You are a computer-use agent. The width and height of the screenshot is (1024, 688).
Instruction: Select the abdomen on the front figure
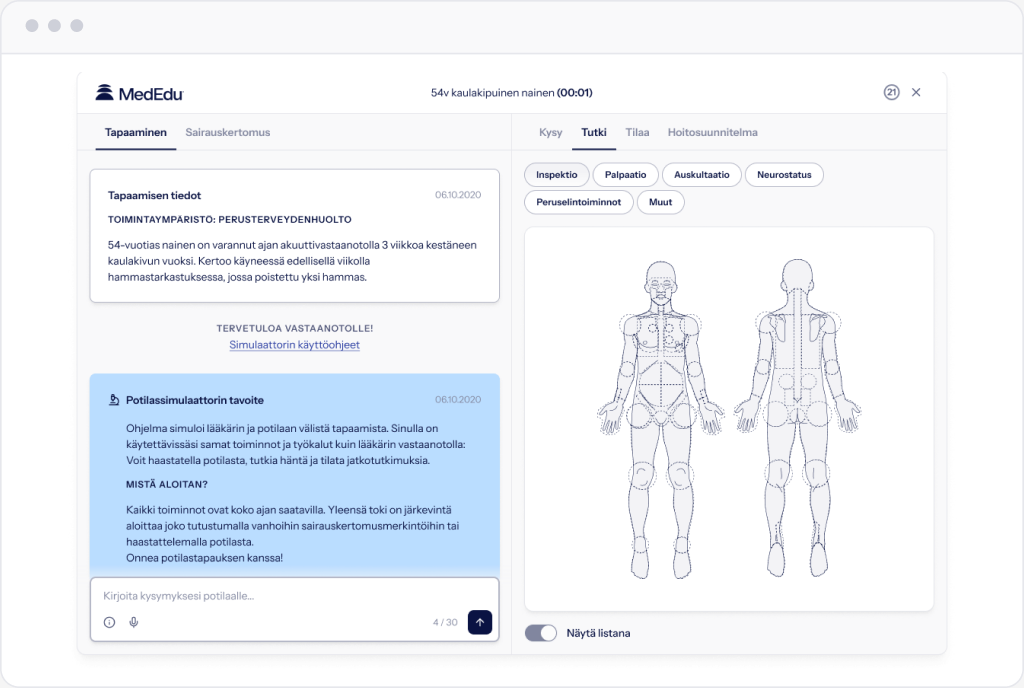661,385
